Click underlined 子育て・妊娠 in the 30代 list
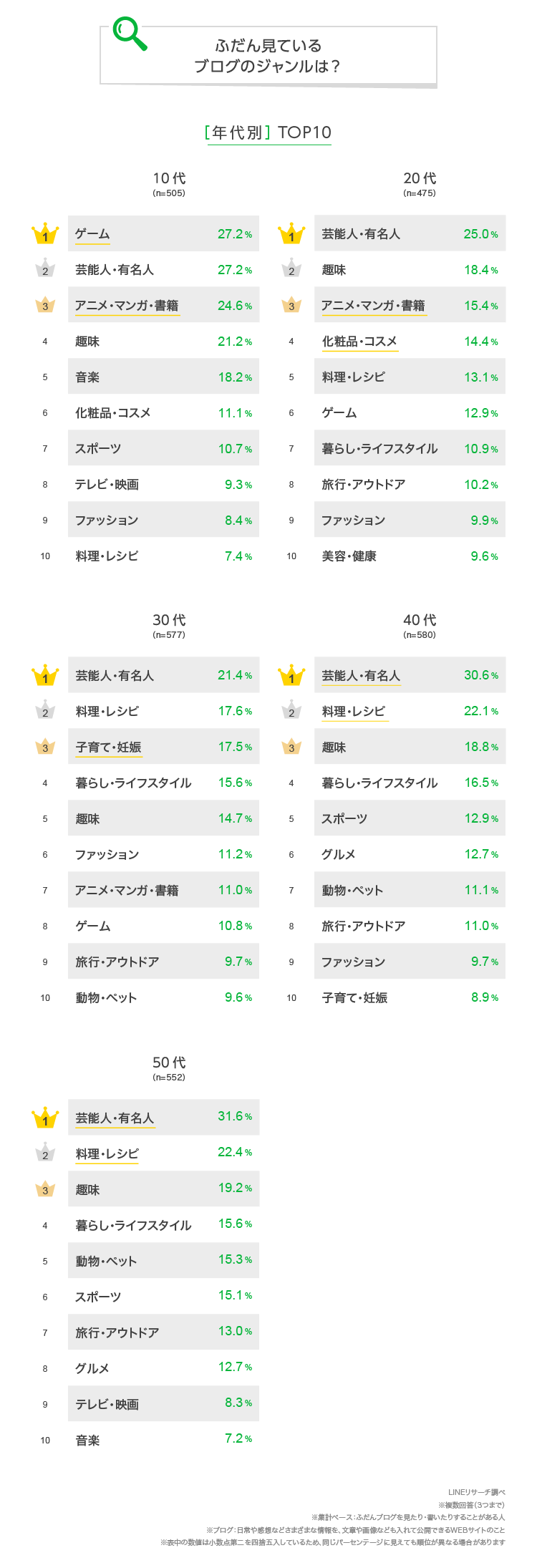This screenshot has width=537, height=1568. [109, 747]
